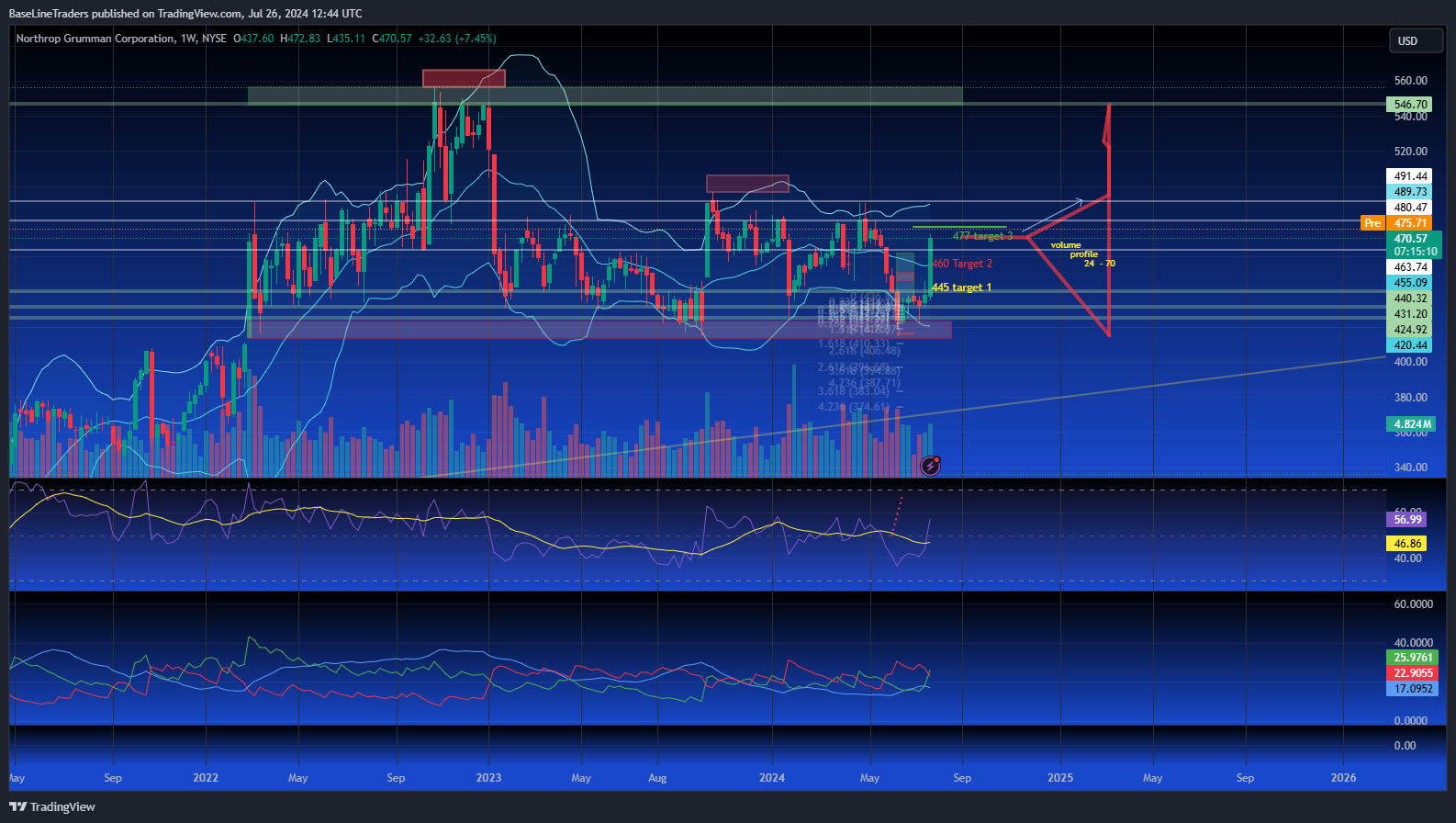The height and width of the screenshot is (823, 1456).
Task: Select the 2.618 (406.48) Fibonacci label
Action: (864, 351)
